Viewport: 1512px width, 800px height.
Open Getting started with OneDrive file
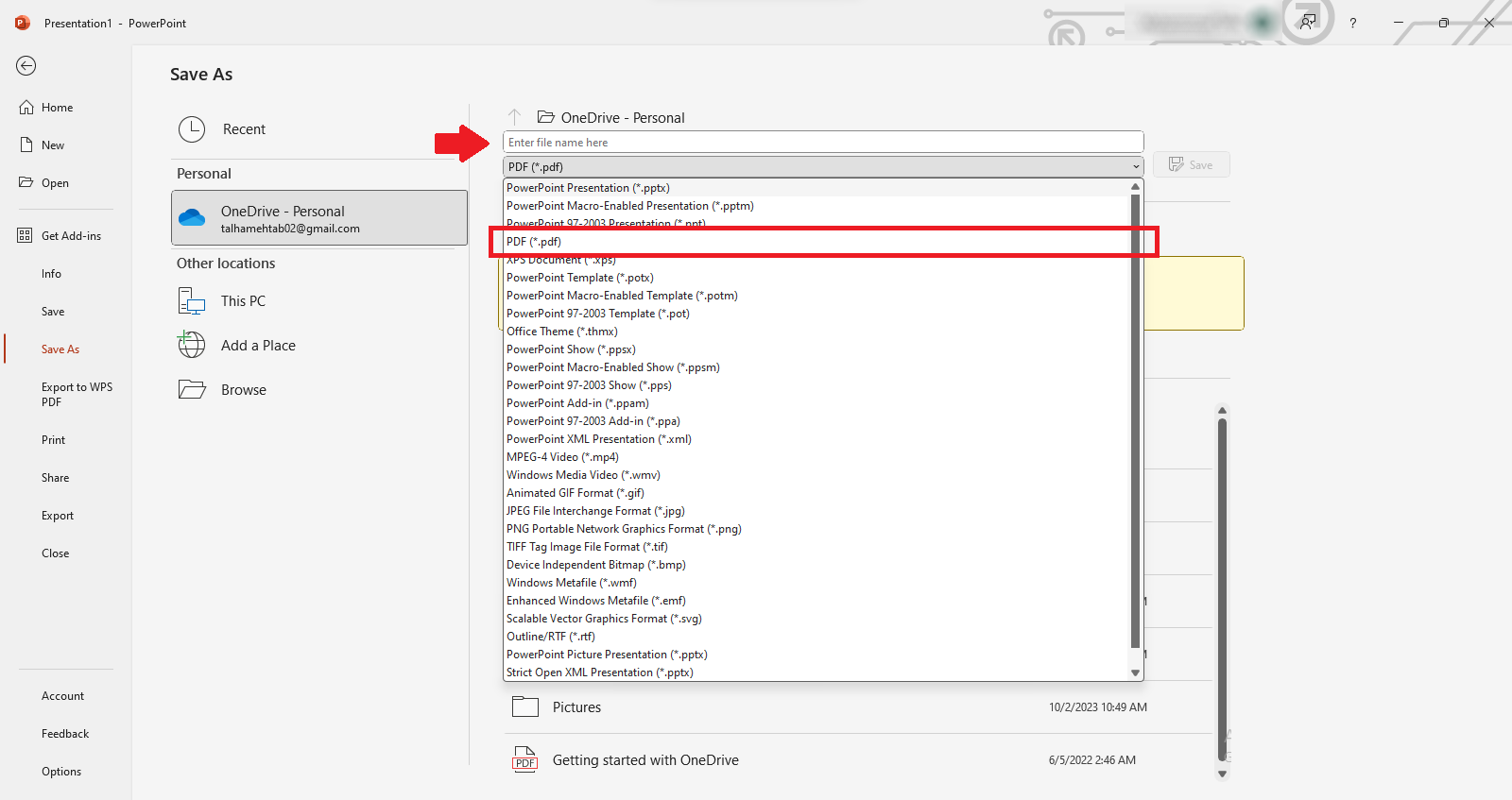pyautogui.click(x=857, y=759)
